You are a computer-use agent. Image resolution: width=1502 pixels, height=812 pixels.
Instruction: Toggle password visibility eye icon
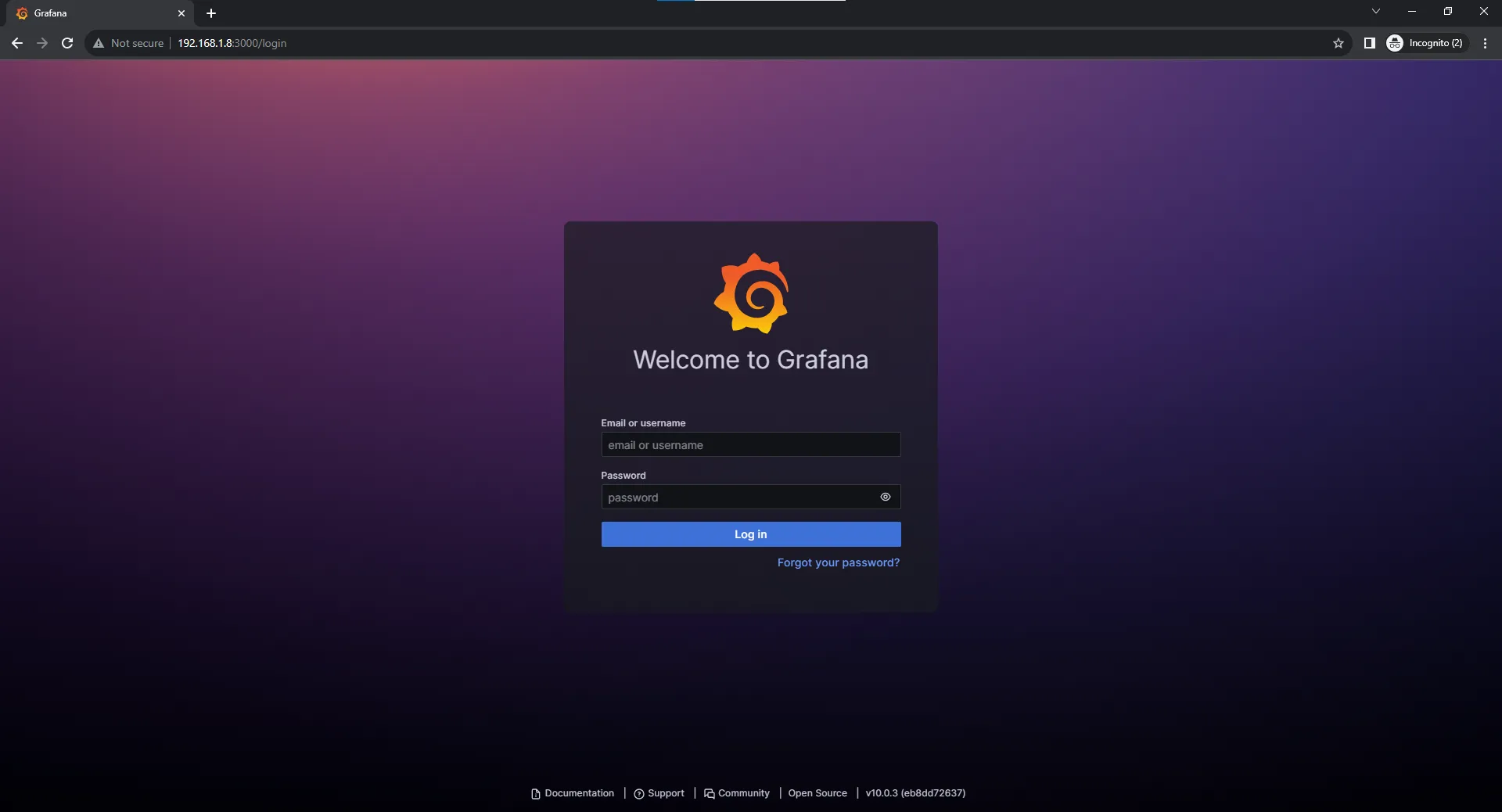click(x=886, y=497)
